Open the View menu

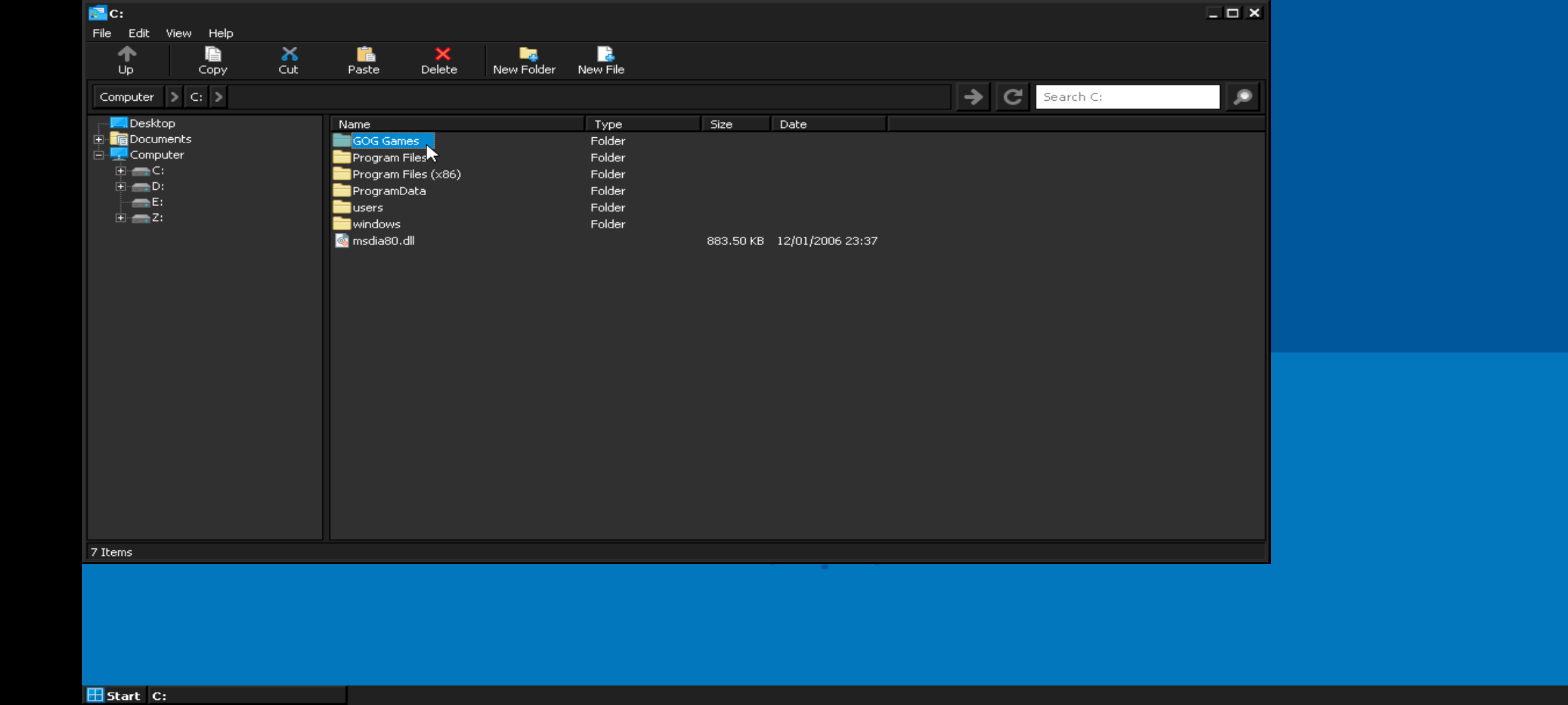pyautogui.click(x=178, y=33)
